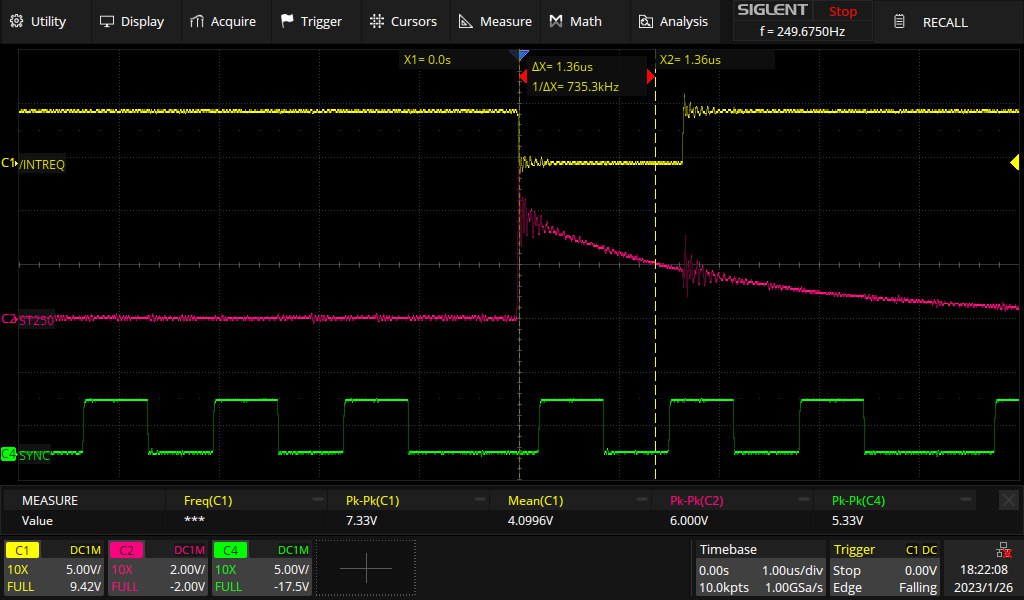Open the Trigger Edge Falling selector
This screenshot has width=1024, height=600.
(885, 587)
